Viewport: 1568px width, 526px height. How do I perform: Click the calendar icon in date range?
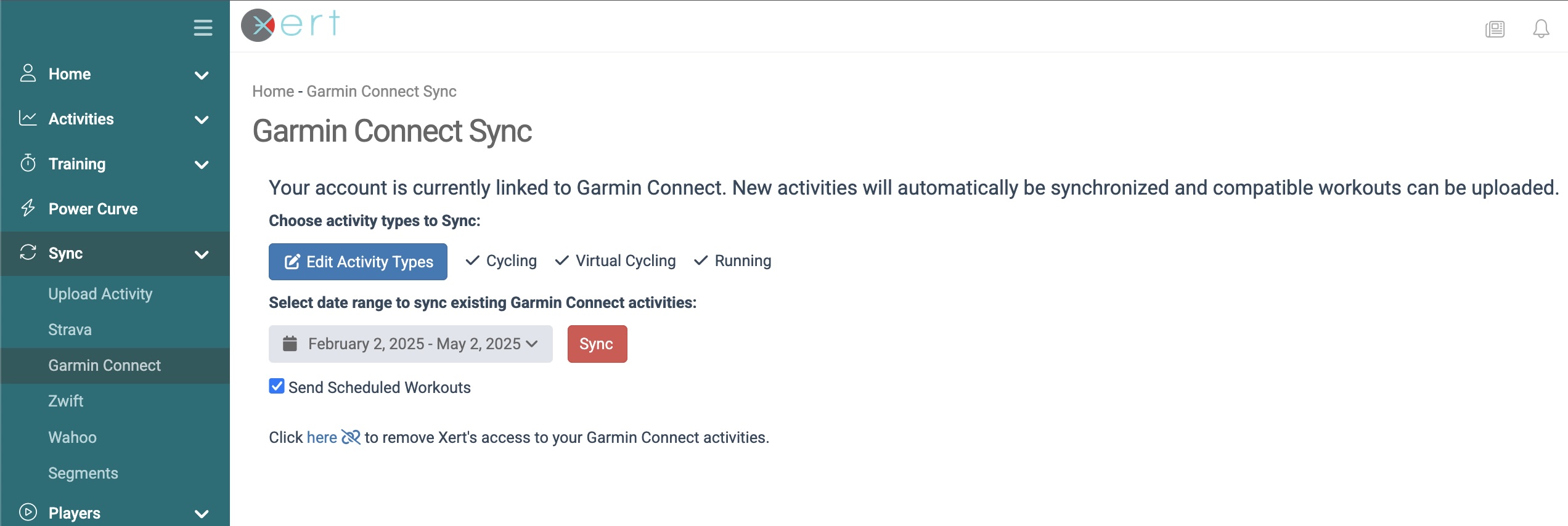tap(290, 343)
